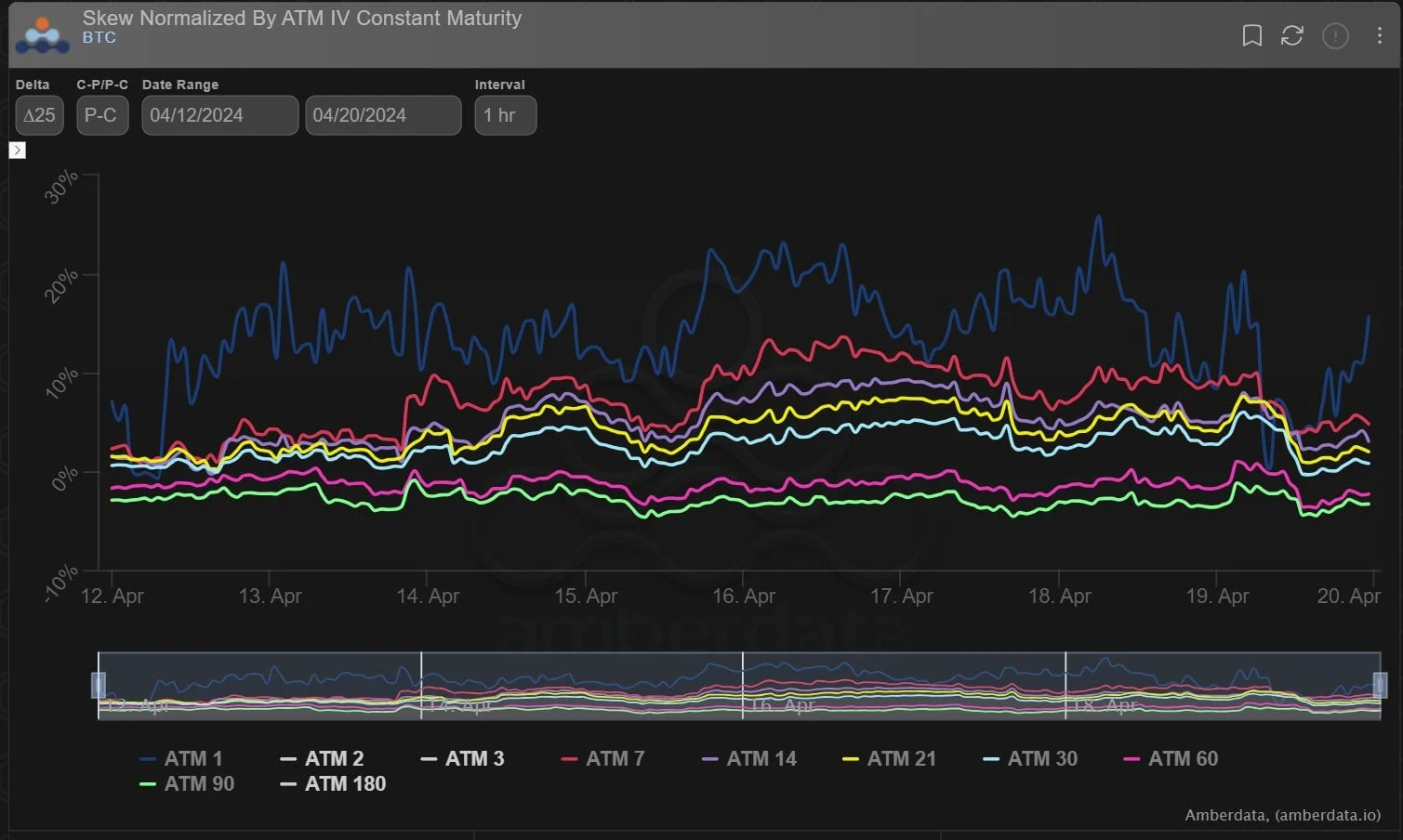Toggle the ATM 14 series in legend
This screenshot has width=1403, height=840.
749,758
